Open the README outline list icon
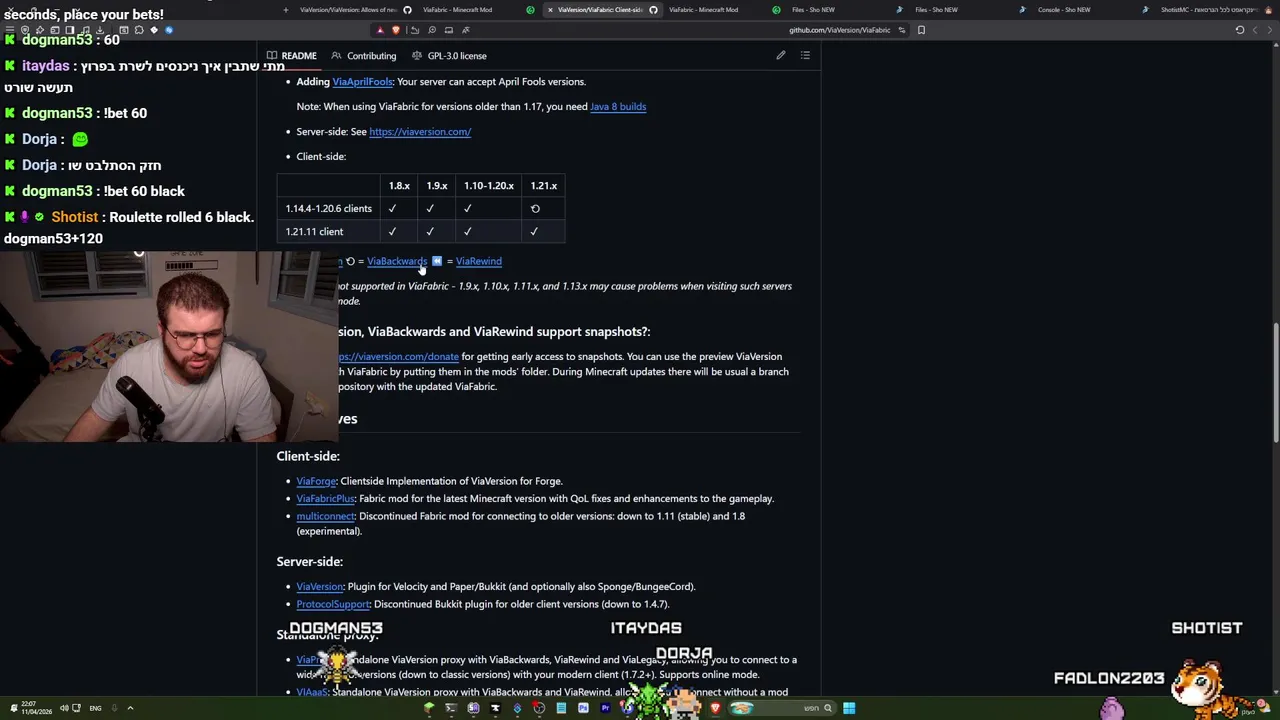 805,56
